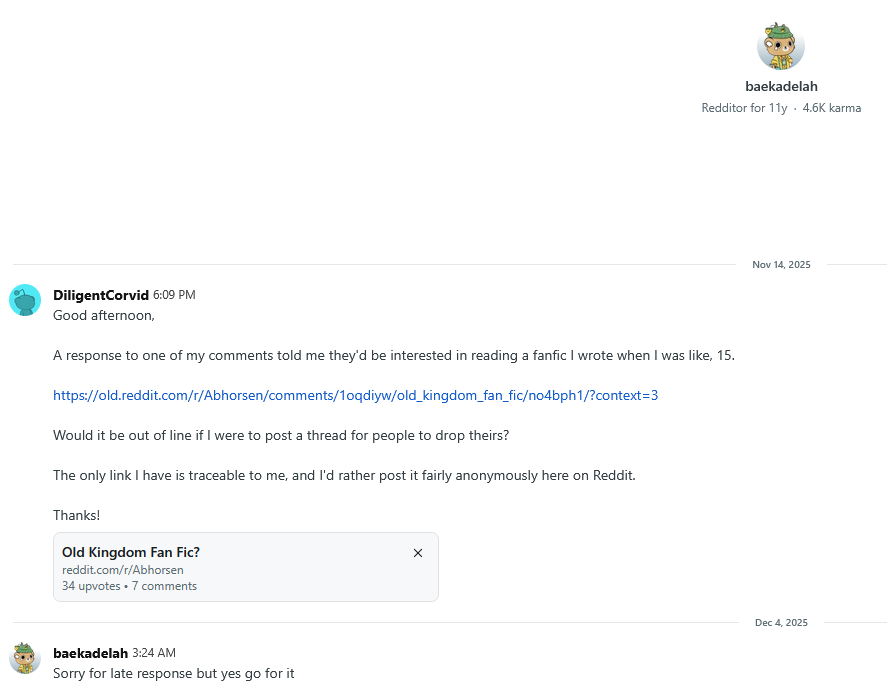Image resolution: width=887 pixels, height=693 pixels.
Task: Click the baekadelah username under the top avatar
Action: tap(781, 86)
